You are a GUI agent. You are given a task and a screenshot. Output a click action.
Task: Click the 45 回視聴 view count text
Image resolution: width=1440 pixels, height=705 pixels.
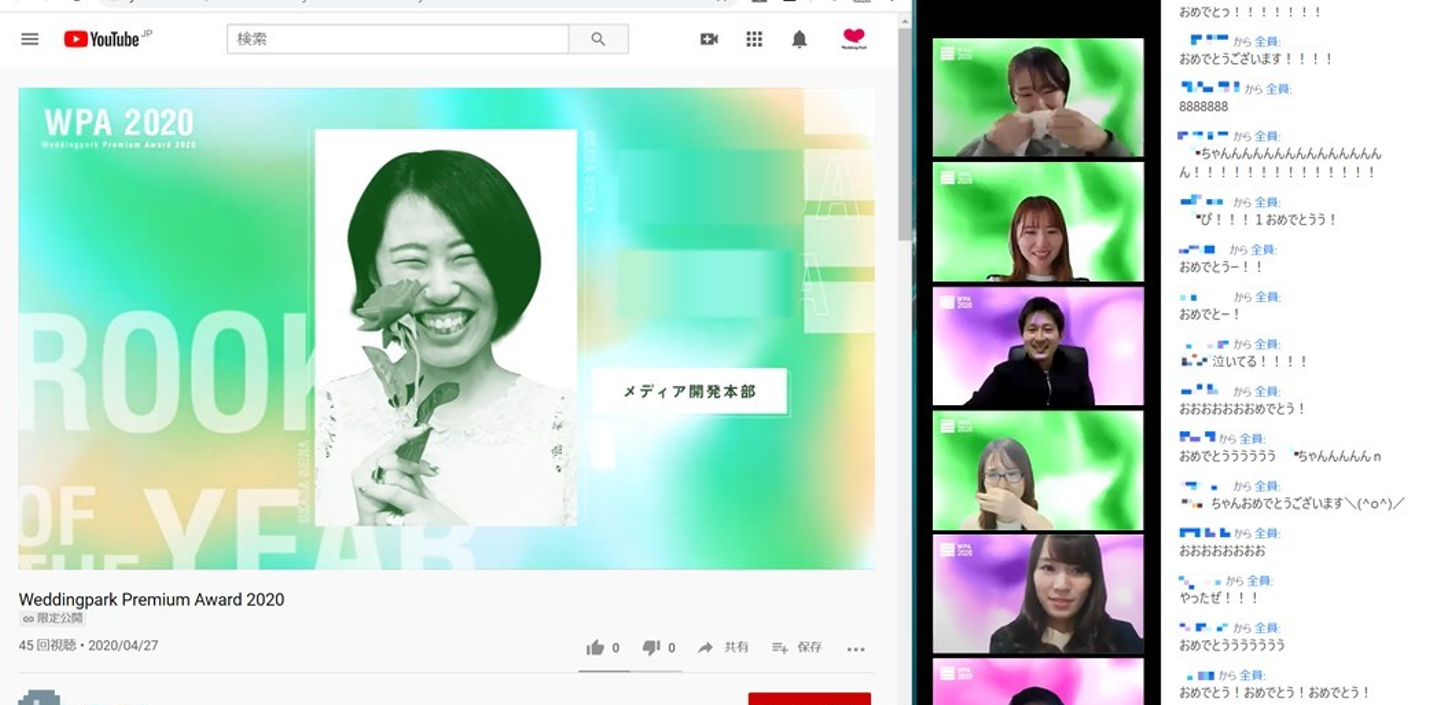pos(47,646)
